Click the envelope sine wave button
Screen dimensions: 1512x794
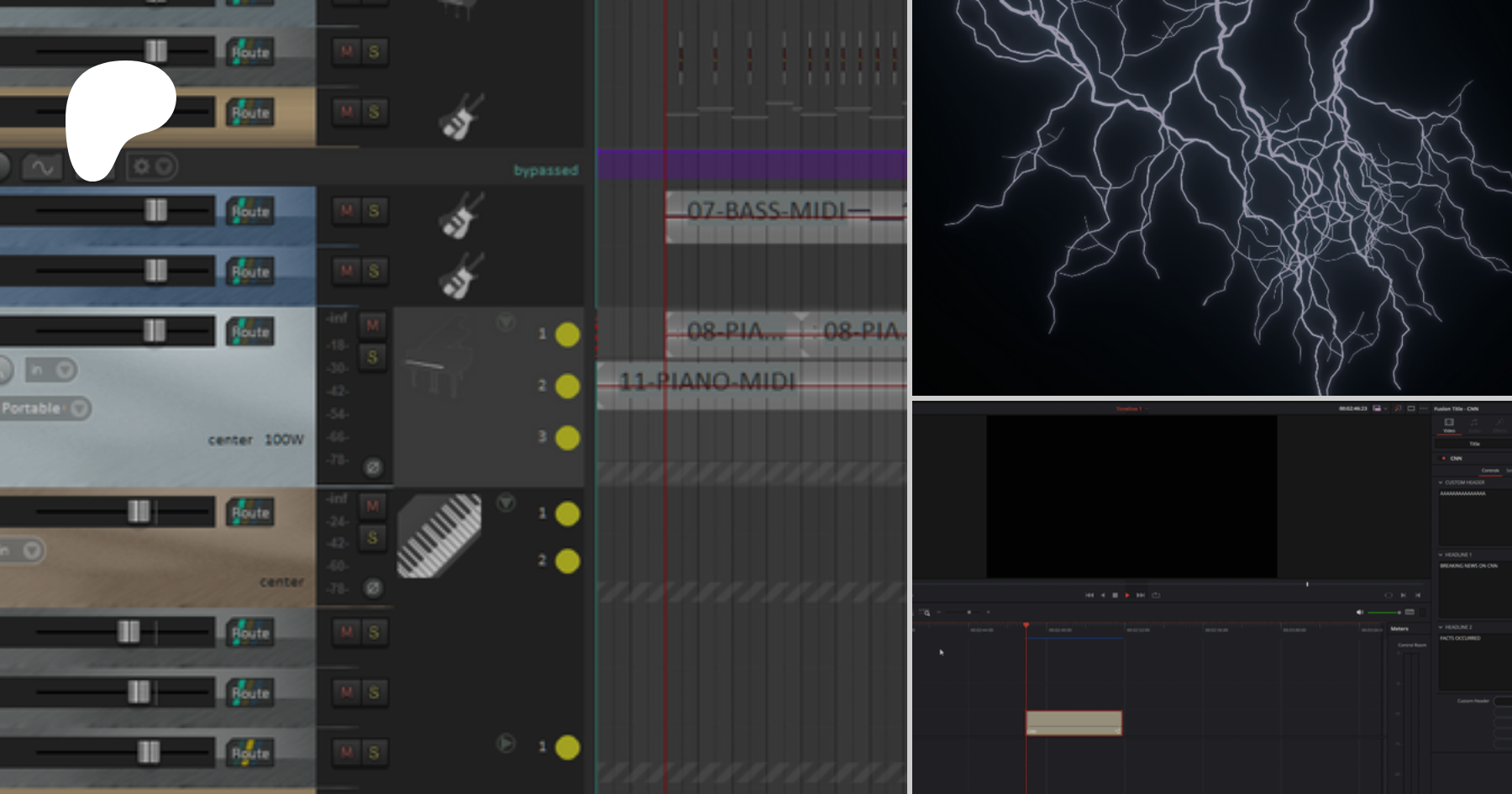tap(42, 167)
